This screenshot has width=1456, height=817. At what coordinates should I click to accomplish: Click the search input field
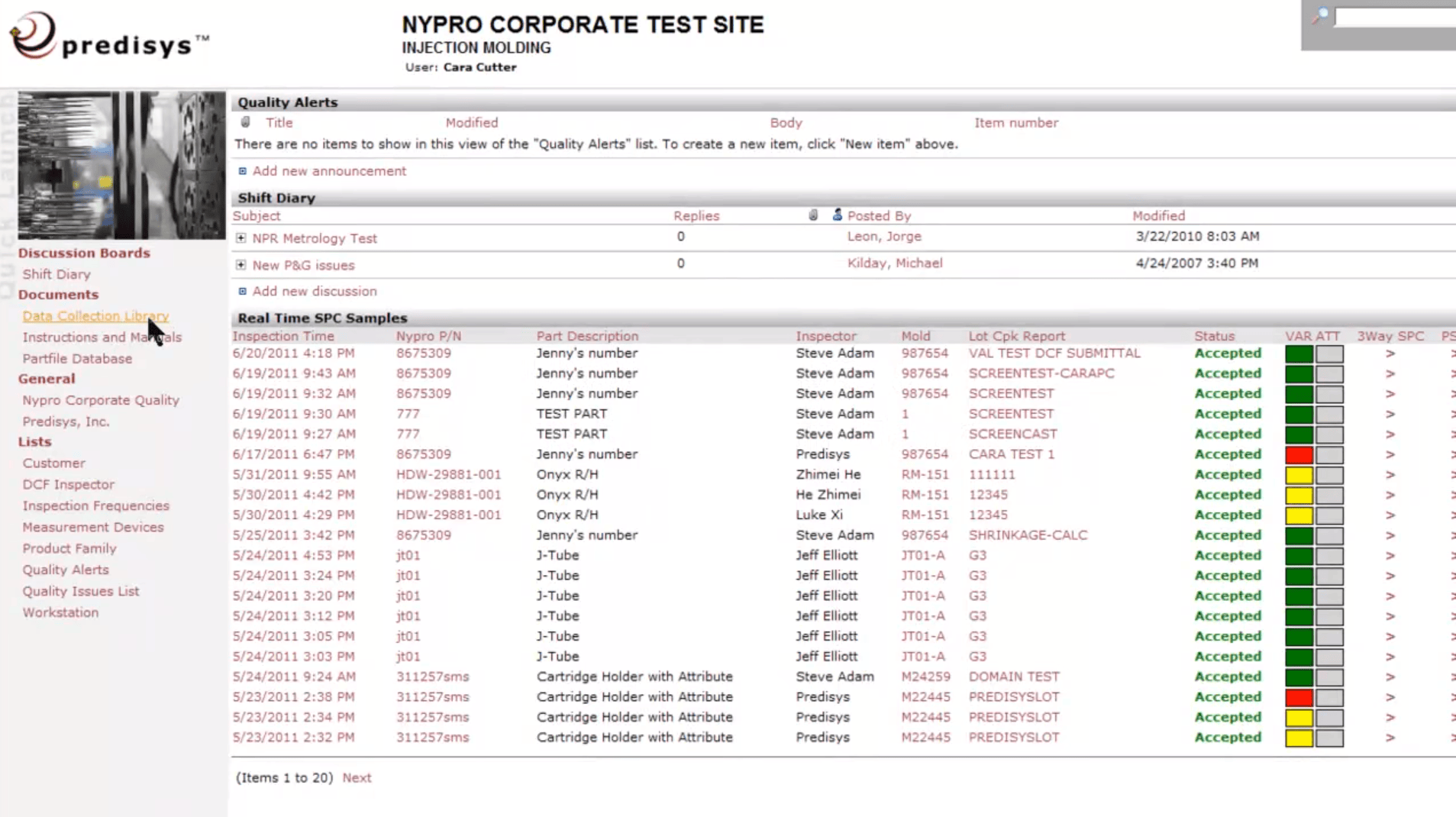pyautogui.click(x=1394, y=17)
